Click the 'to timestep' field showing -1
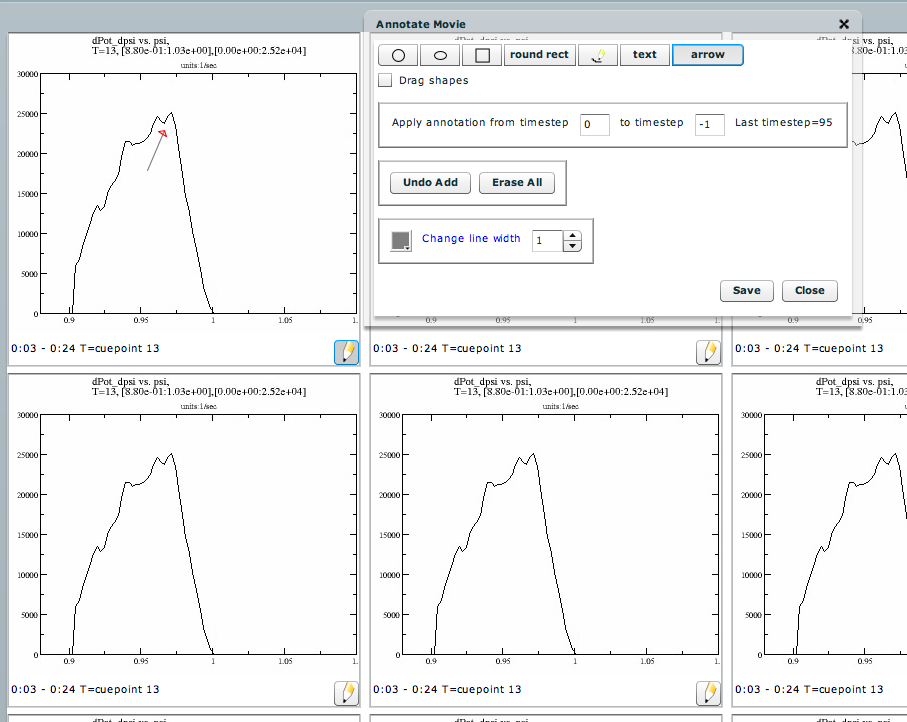 [x=710, y=124]
